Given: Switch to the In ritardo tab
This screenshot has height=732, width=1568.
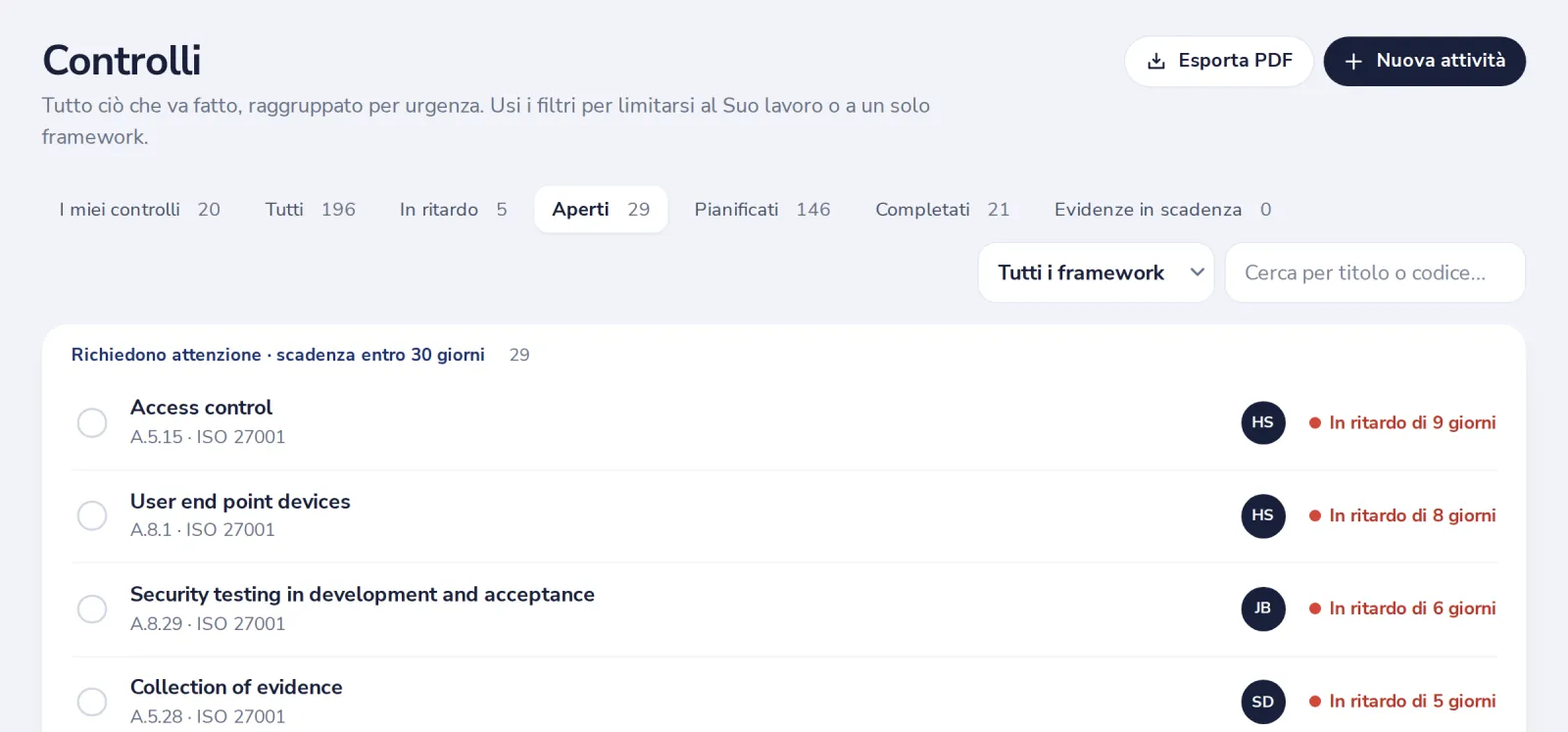Looking at the screenshot, I should coord(454,210).
